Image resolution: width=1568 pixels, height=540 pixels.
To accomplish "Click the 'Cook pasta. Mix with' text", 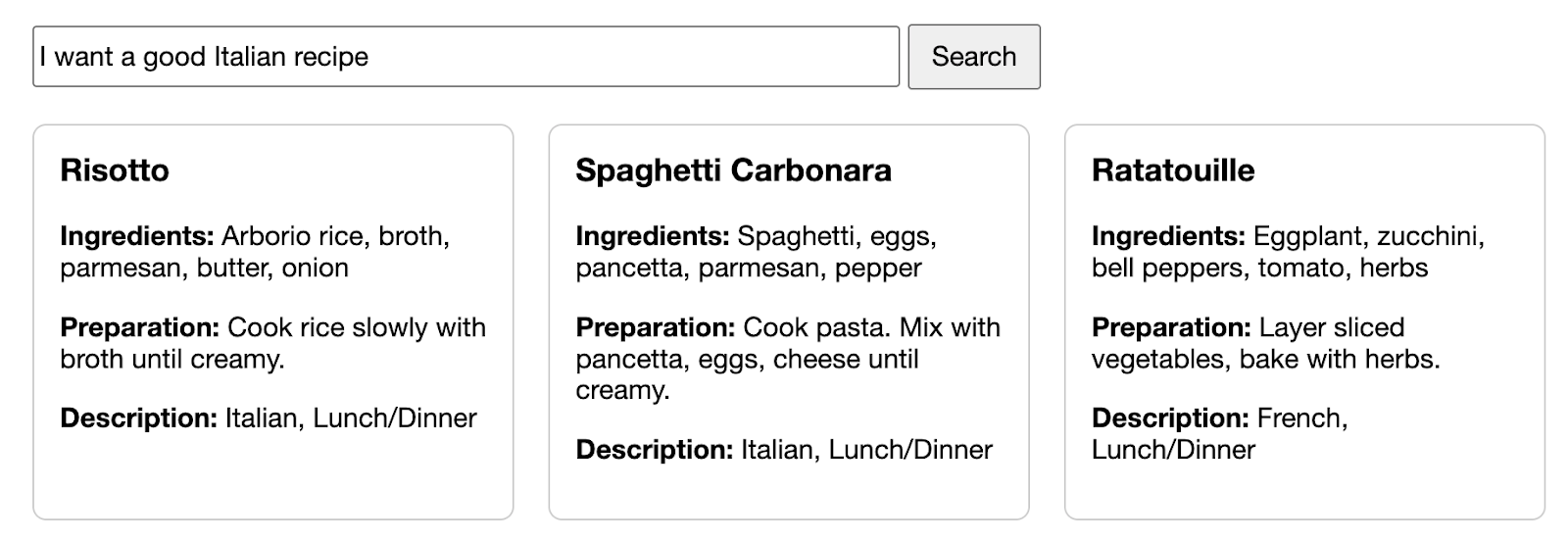I will (x=871, y=327).
